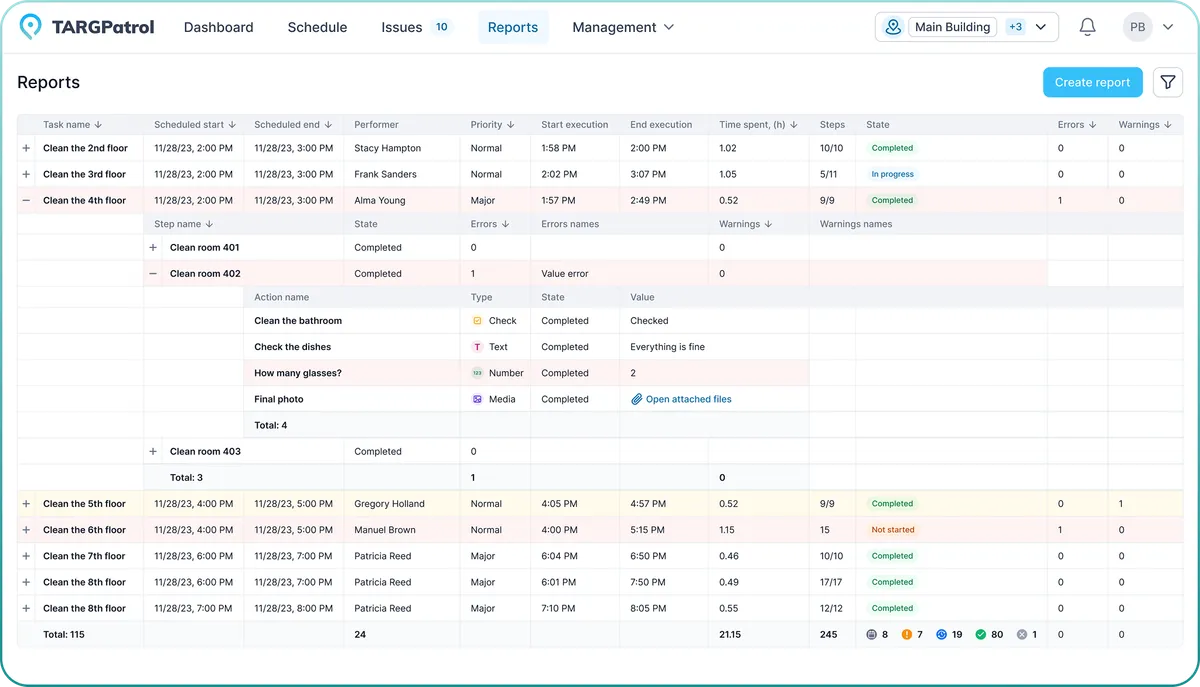Toggle sorting on the Errors column
This screenshot has height=687, width=1200.
(x=1094, y=124)
